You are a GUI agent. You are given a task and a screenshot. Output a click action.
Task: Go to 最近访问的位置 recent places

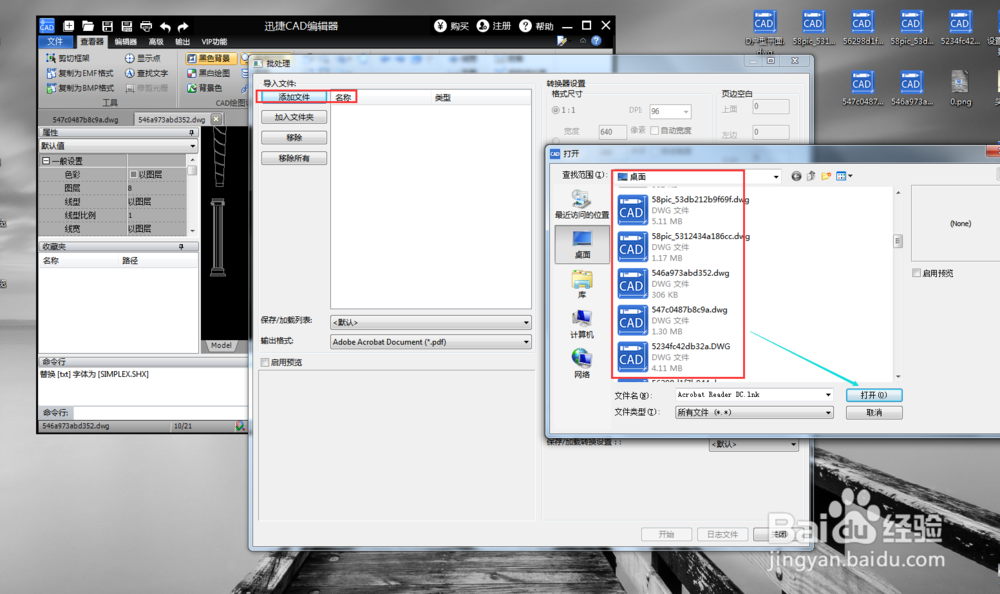pos(582,204)
